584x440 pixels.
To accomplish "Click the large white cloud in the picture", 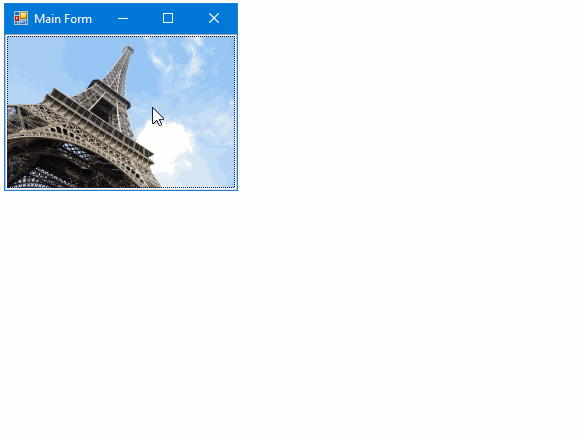I will [166, 146].
